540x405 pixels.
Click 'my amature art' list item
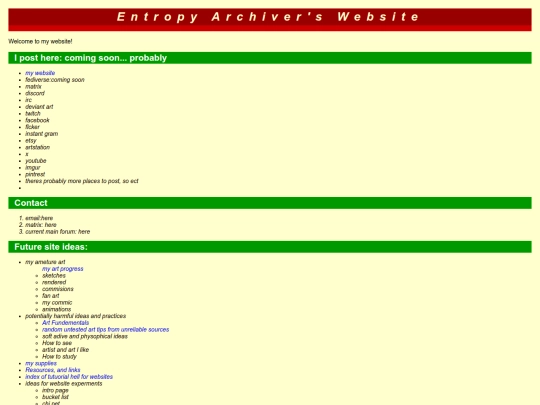pyautogui.click(x=45, y=262)
